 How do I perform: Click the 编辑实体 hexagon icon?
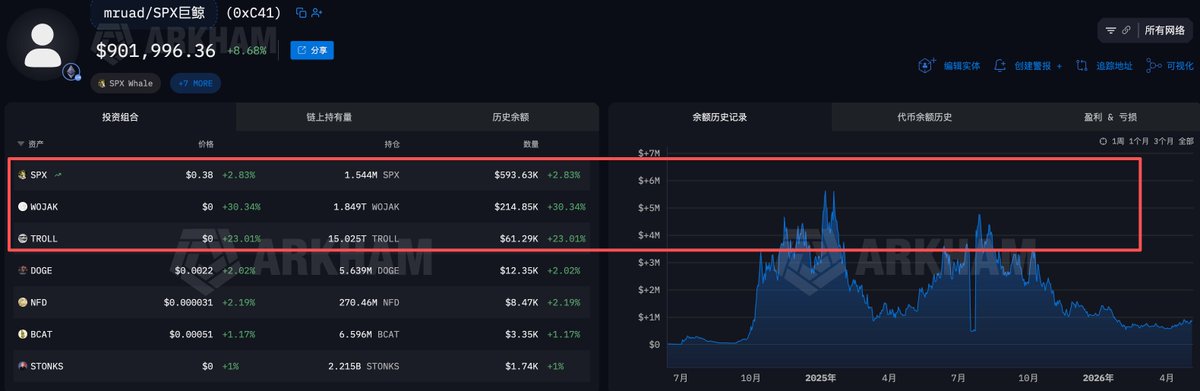(x=926, y=66)
